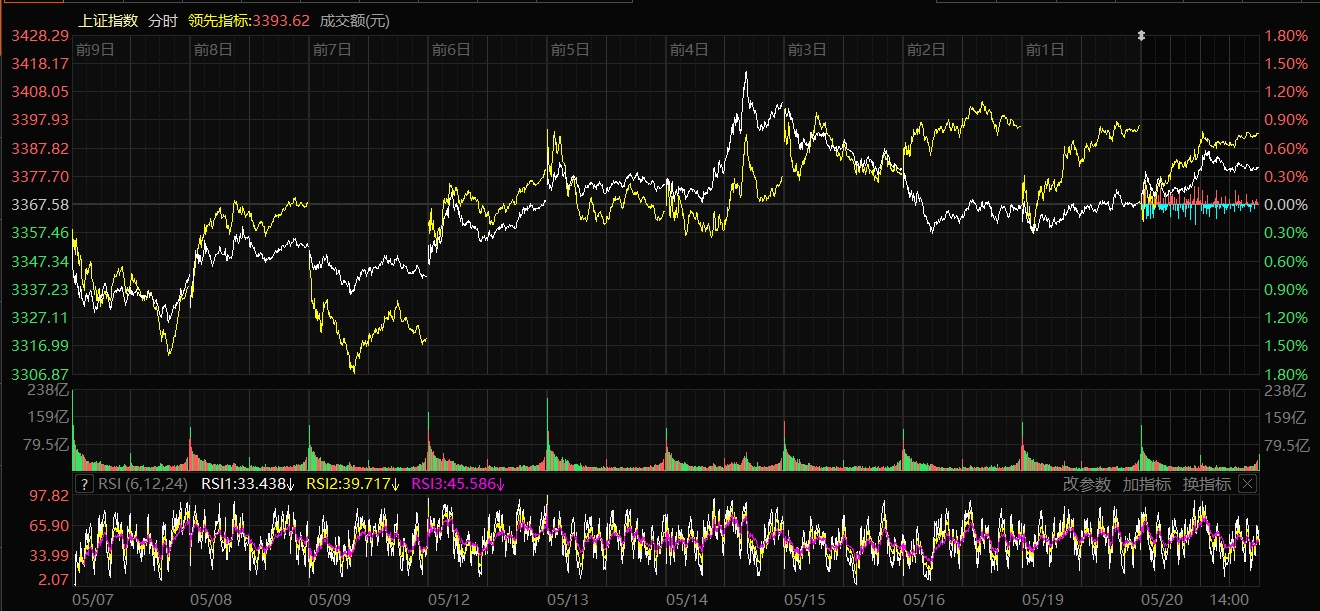Click the small marker above the 05/20 session
Viewport: 1320px width, 611px height.
click(x=1141, y=36)
